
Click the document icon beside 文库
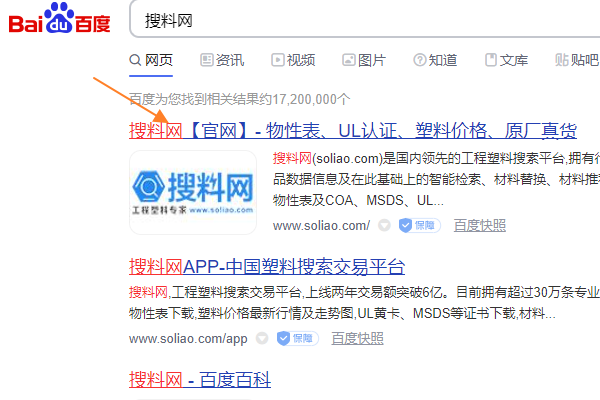click(x=491, y=60)
